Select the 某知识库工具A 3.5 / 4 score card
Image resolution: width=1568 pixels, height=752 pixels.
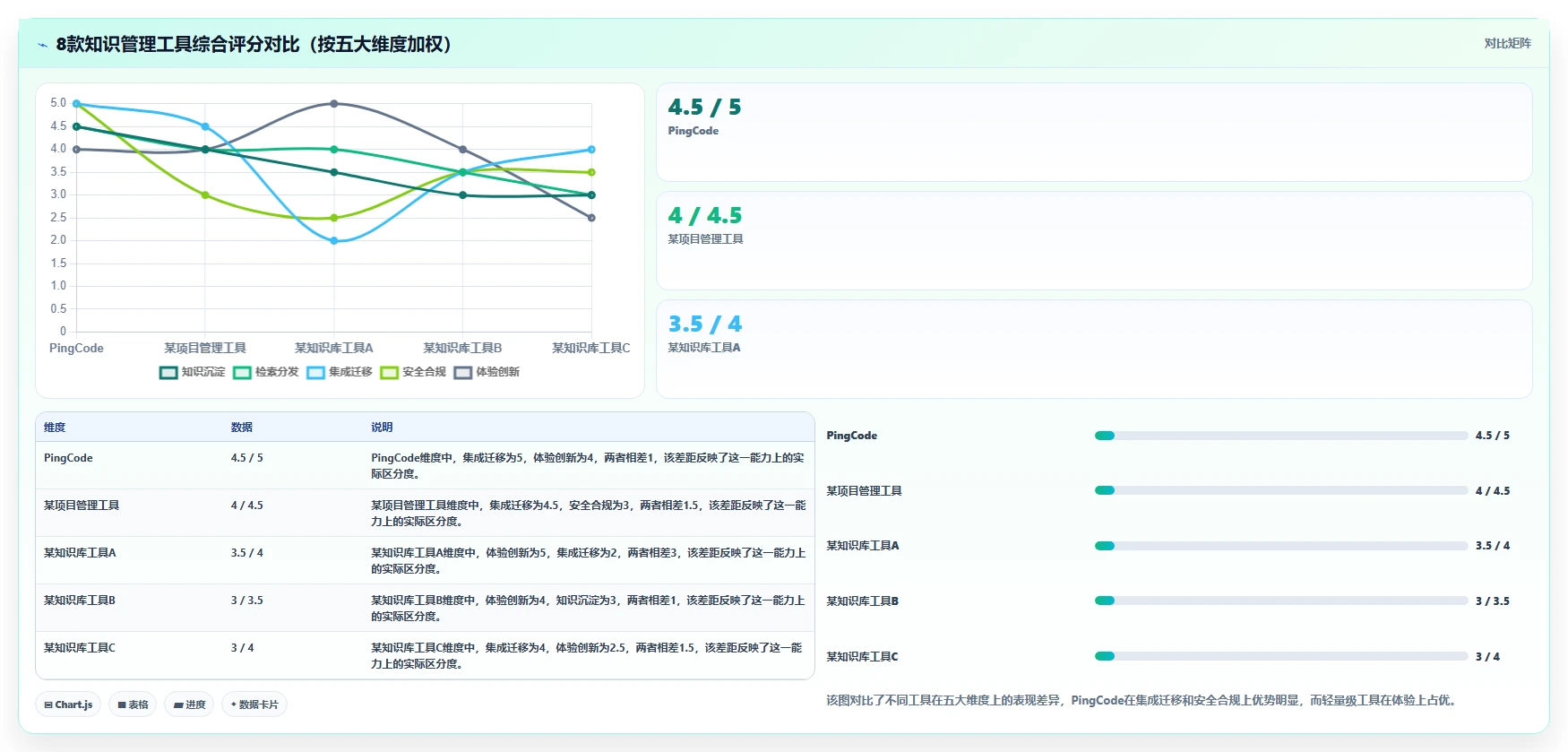(x=1094, y=350)
